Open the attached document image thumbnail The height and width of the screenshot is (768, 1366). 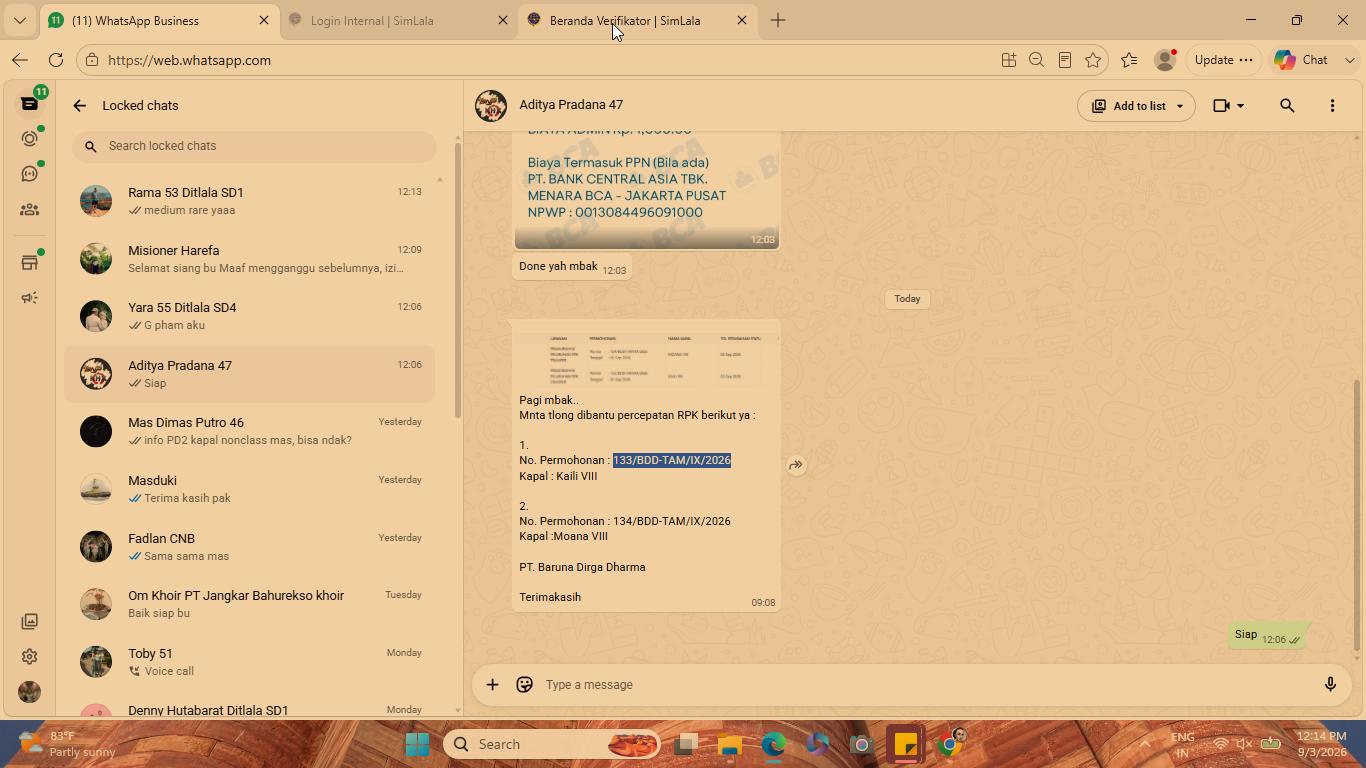pos(646,358)
